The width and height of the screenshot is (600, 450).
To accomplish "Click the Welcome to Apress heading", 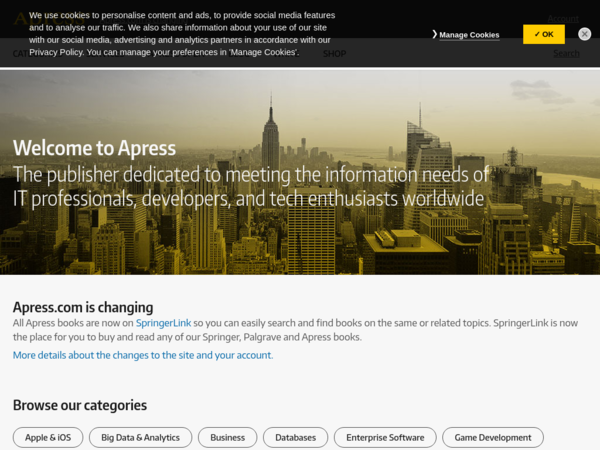I will click(x=95, y=148).
